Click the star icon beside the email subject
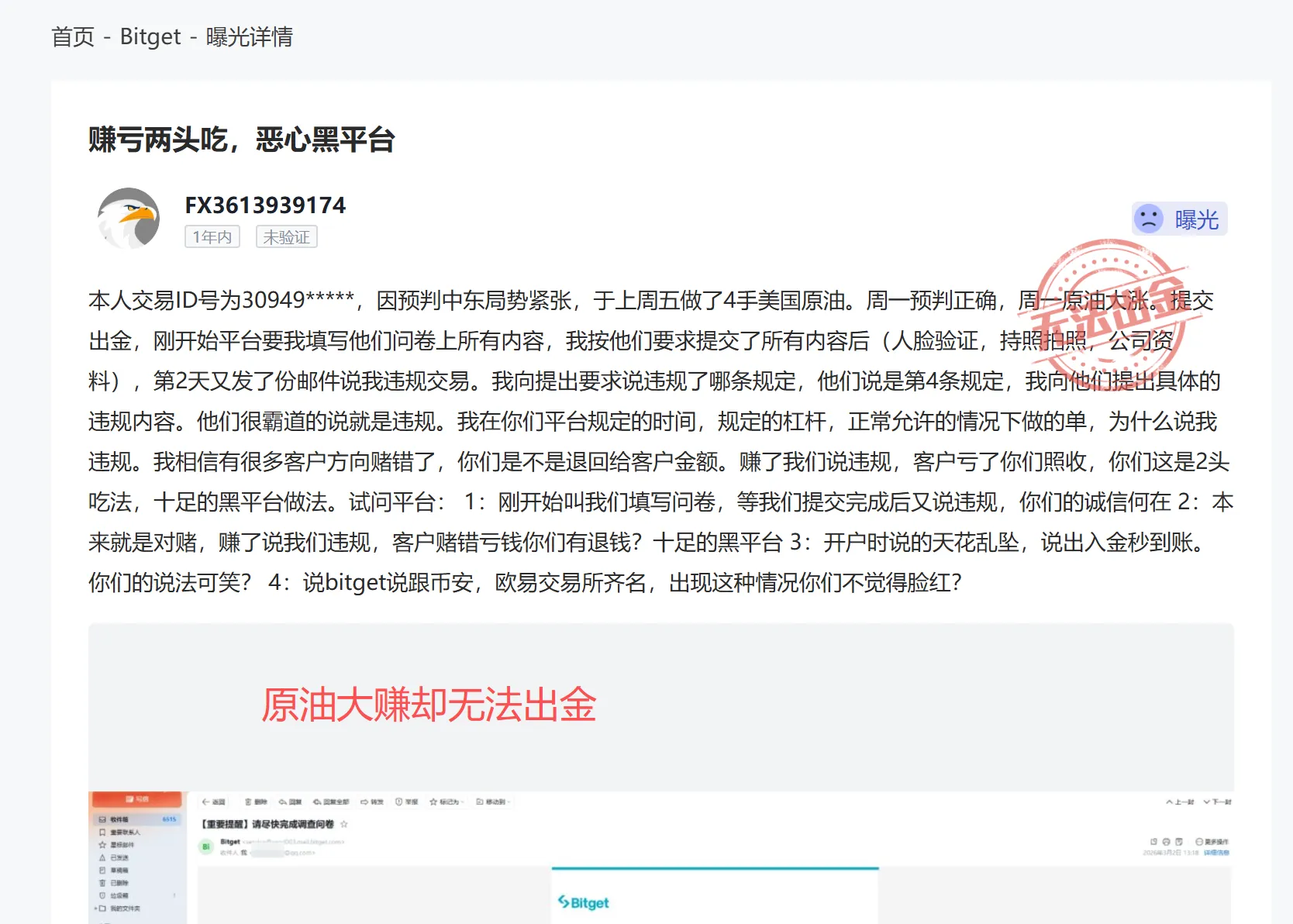 [x=343, y=824]
